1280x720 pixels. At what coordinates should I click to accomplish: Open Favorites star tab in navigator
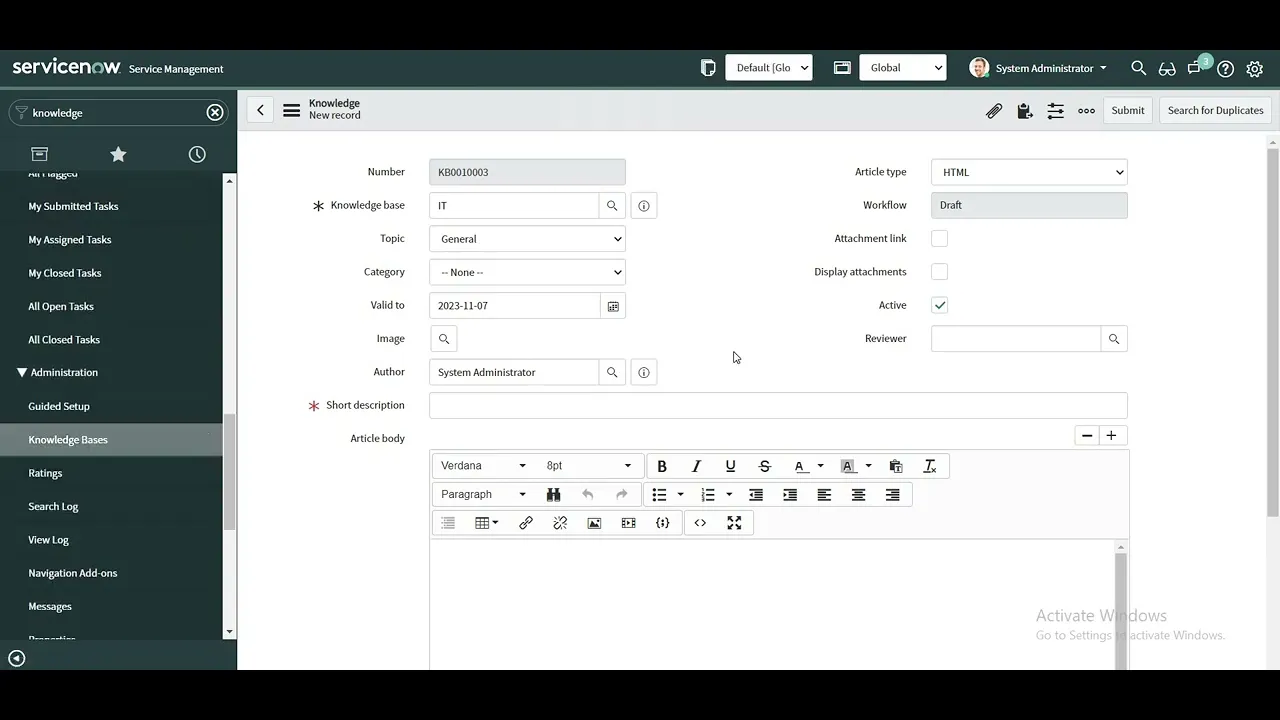click(x=118, y=154)
